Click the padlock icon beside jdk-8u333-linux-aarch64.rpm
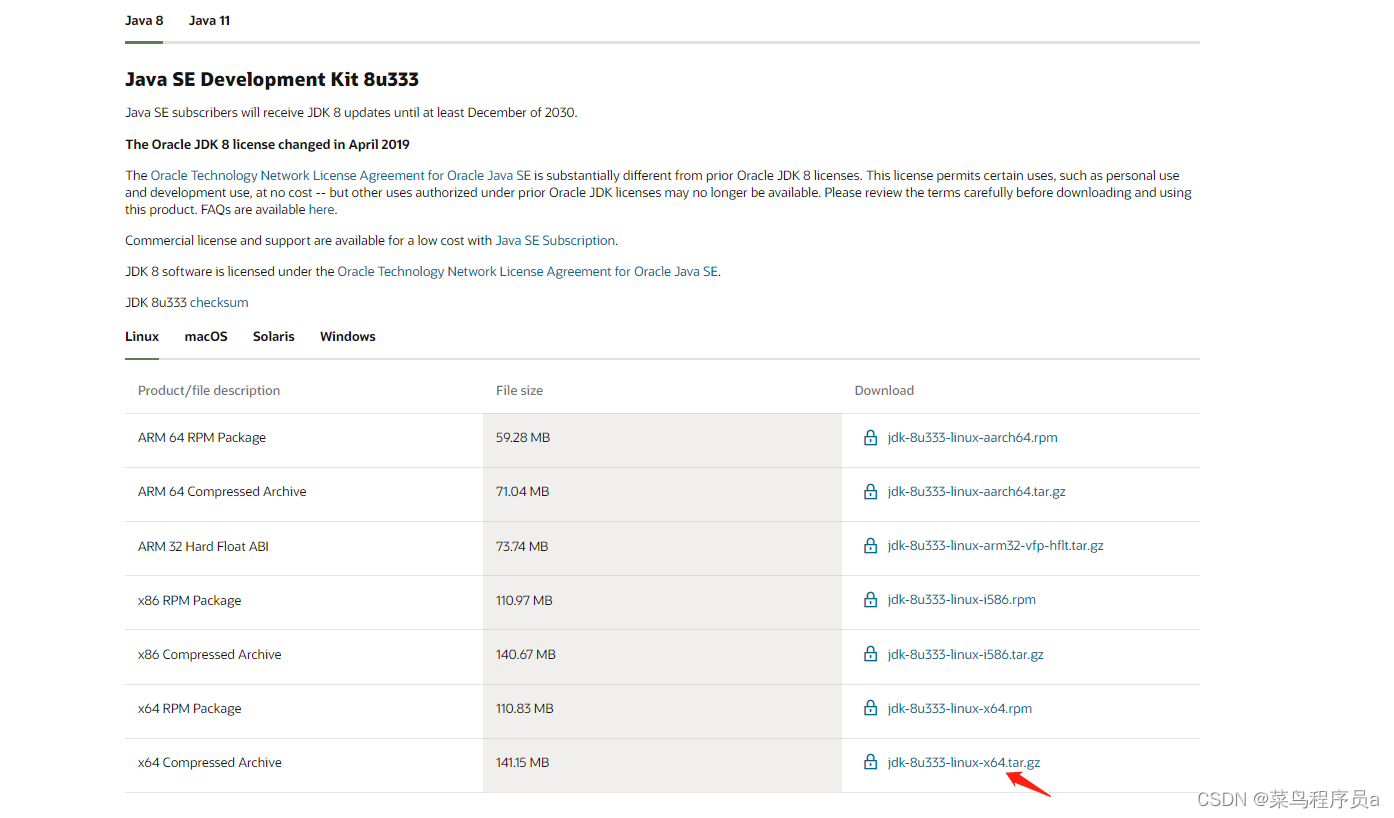The width and height of the screenshot is (1394, 818). (869, 437)
